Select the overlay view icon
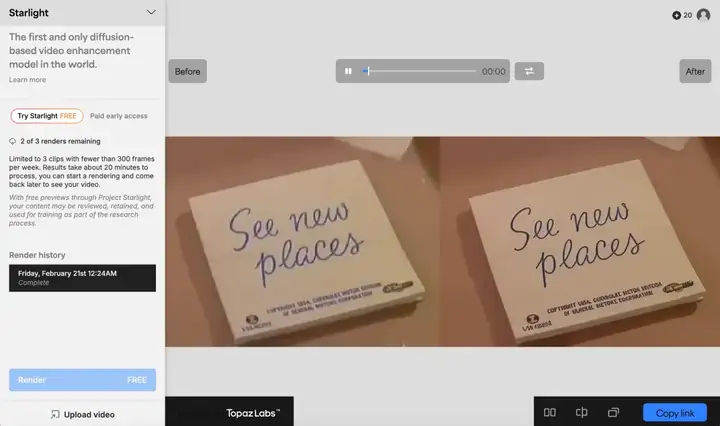Screen dimensions: 720x426 pos(613,412)
